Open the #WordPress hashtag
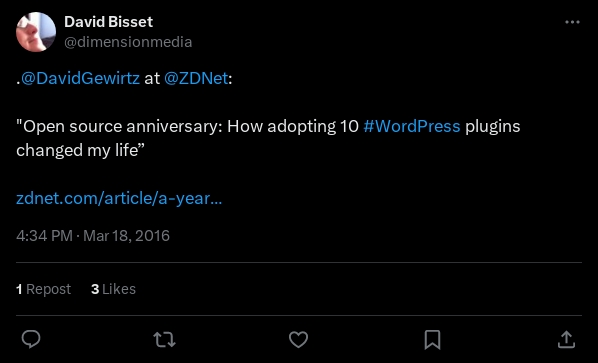The width and height of the screenshot is (598, 363). tap(412, 126)
